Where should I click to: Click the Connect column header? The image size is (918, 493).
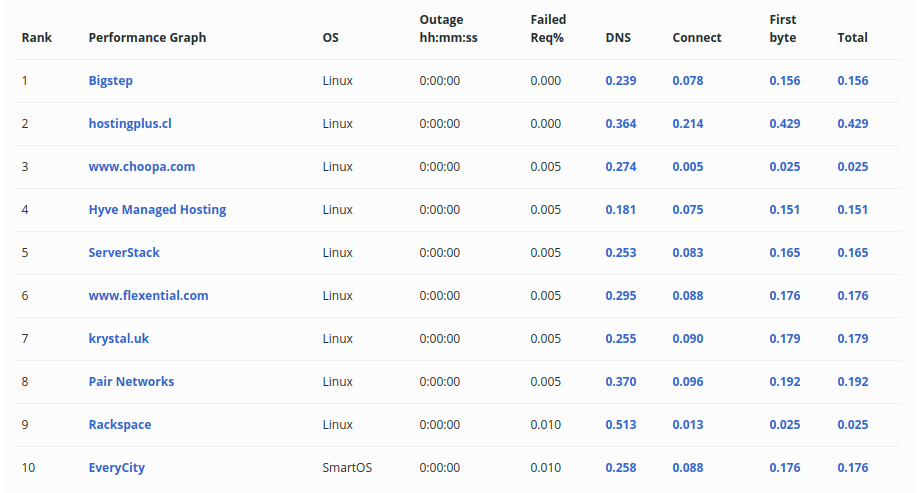click(697, 37)
